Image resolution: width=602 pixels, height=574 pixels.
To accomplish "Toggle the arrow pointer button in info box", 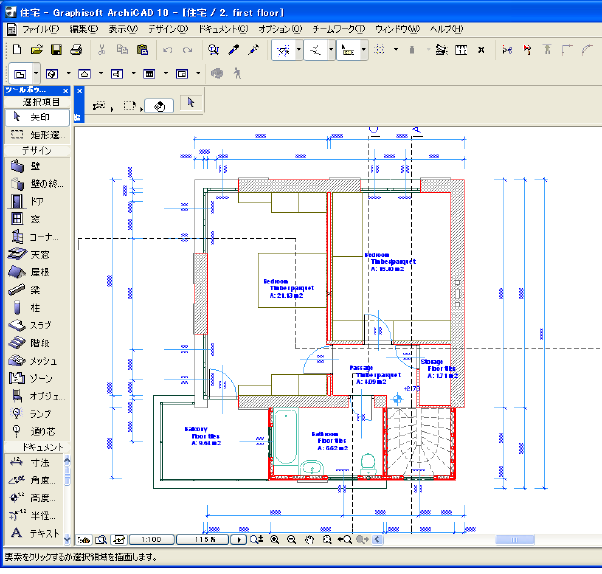I will [x=192, y=102].
